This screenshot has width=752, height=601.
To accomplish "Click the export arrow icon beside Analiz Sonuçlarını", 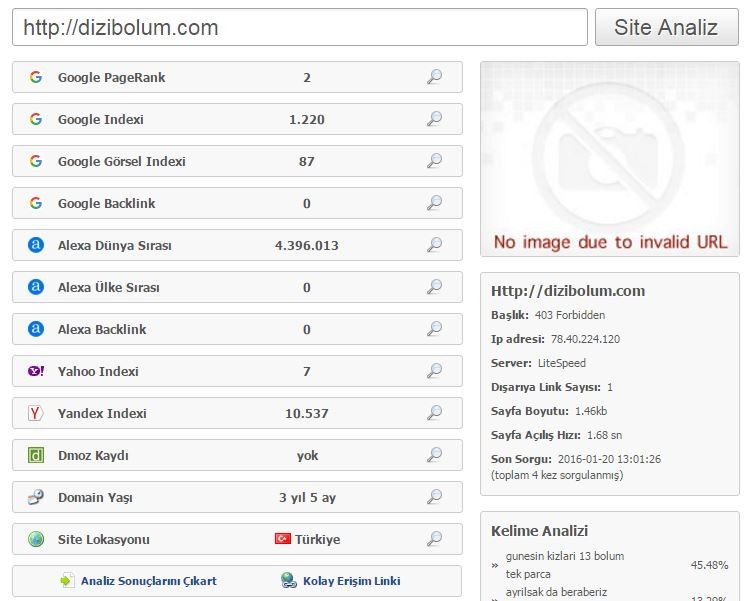I will 67,580.
